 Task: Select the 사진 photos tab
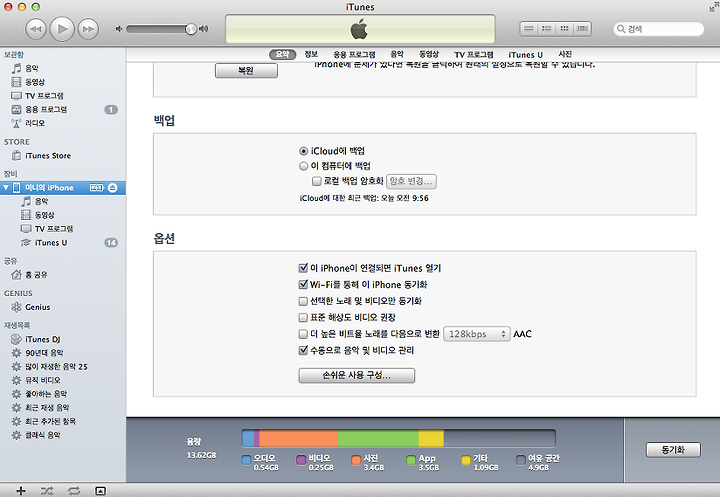coord(565,54)
